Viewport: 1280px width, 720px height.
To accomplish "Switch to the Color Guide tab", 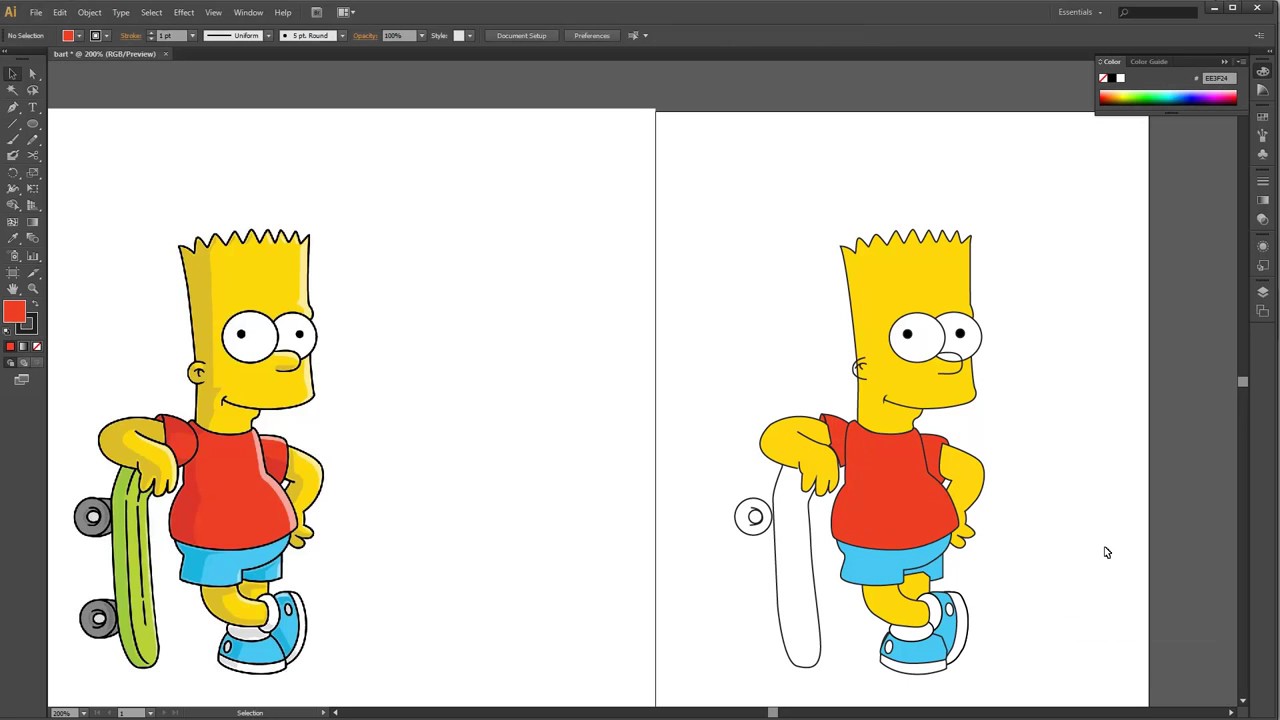I will pyautogui.click(x=1148, y=61).
